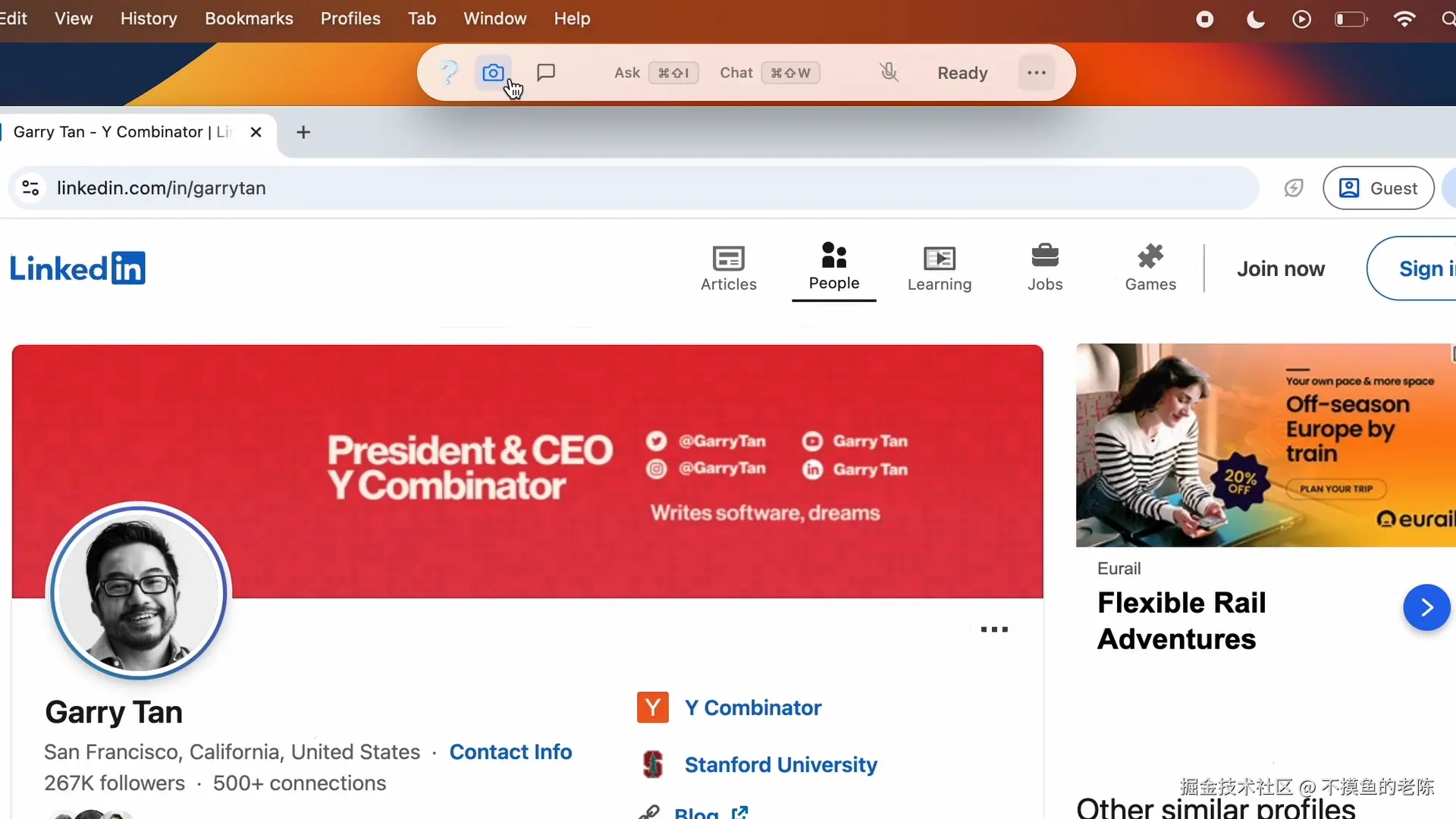Image resolution: width=1456 pixels, height=819 pixels.
Task: Open a new browser tab with plus
Action: pos(303,132)
